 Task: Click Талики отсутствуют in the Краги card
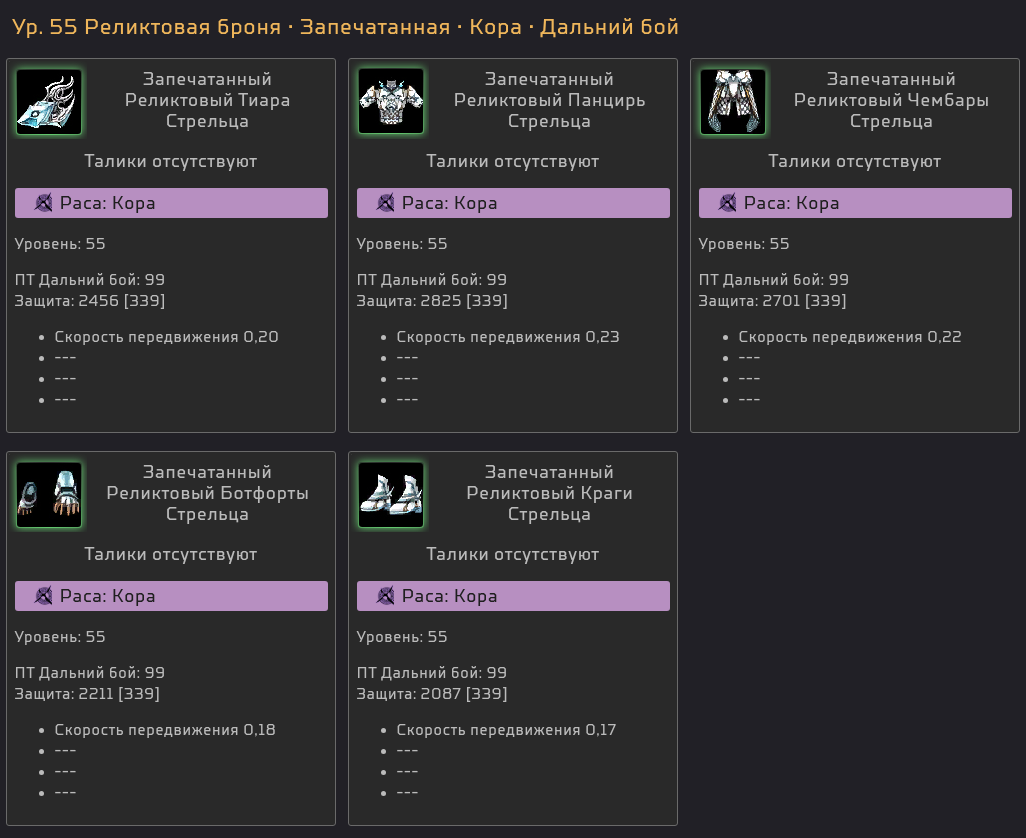512,555
